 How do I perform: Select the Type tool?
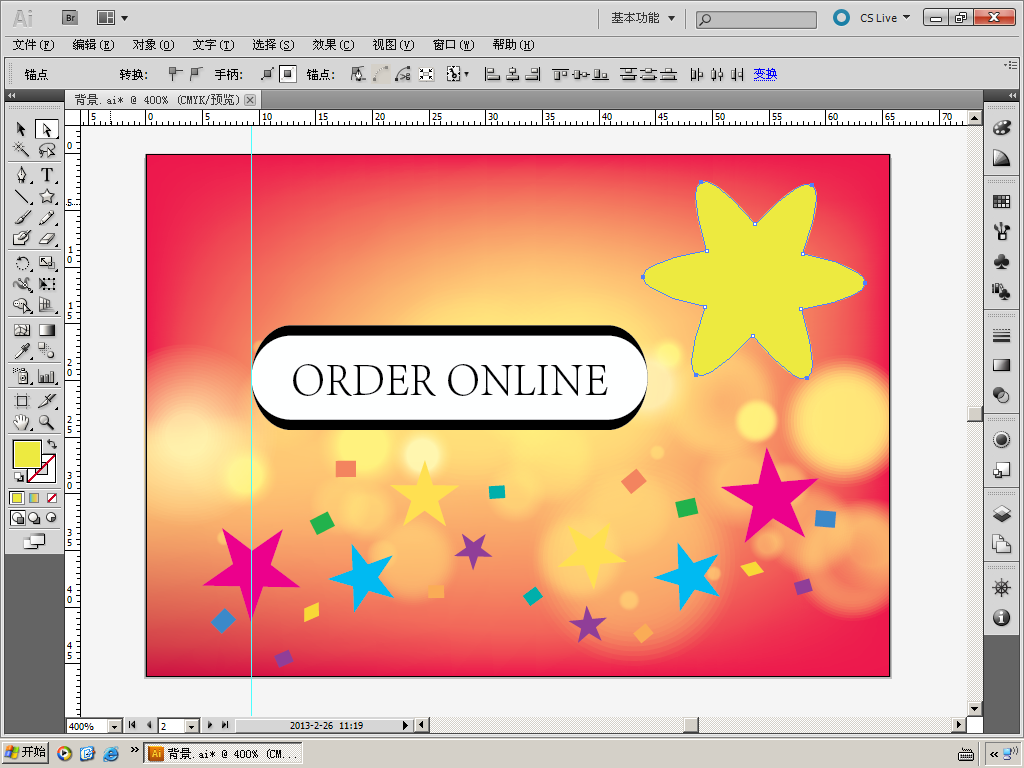[47, 175]
